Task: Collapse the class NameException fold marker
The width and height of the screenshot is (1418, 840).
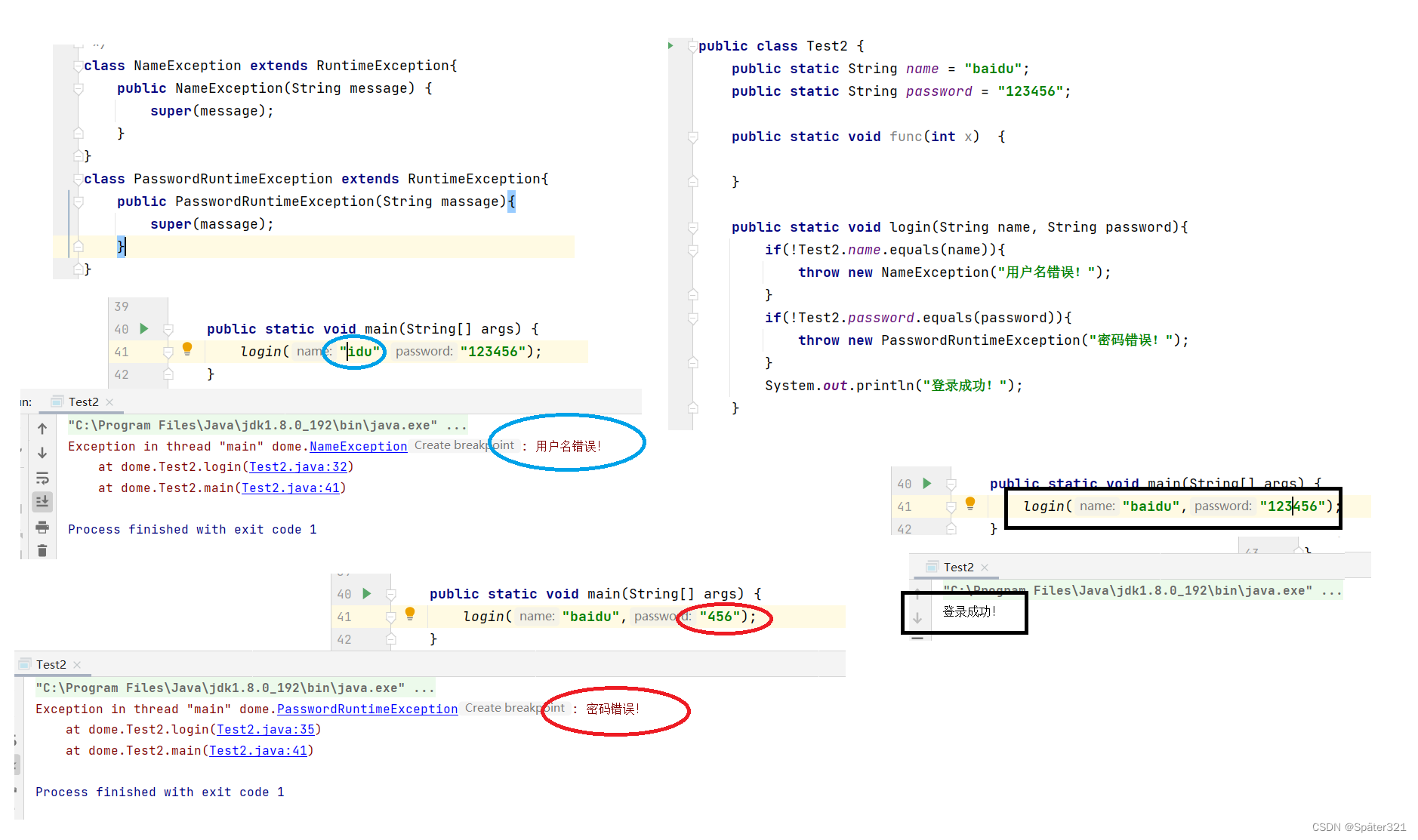Action: click(78, 66)
